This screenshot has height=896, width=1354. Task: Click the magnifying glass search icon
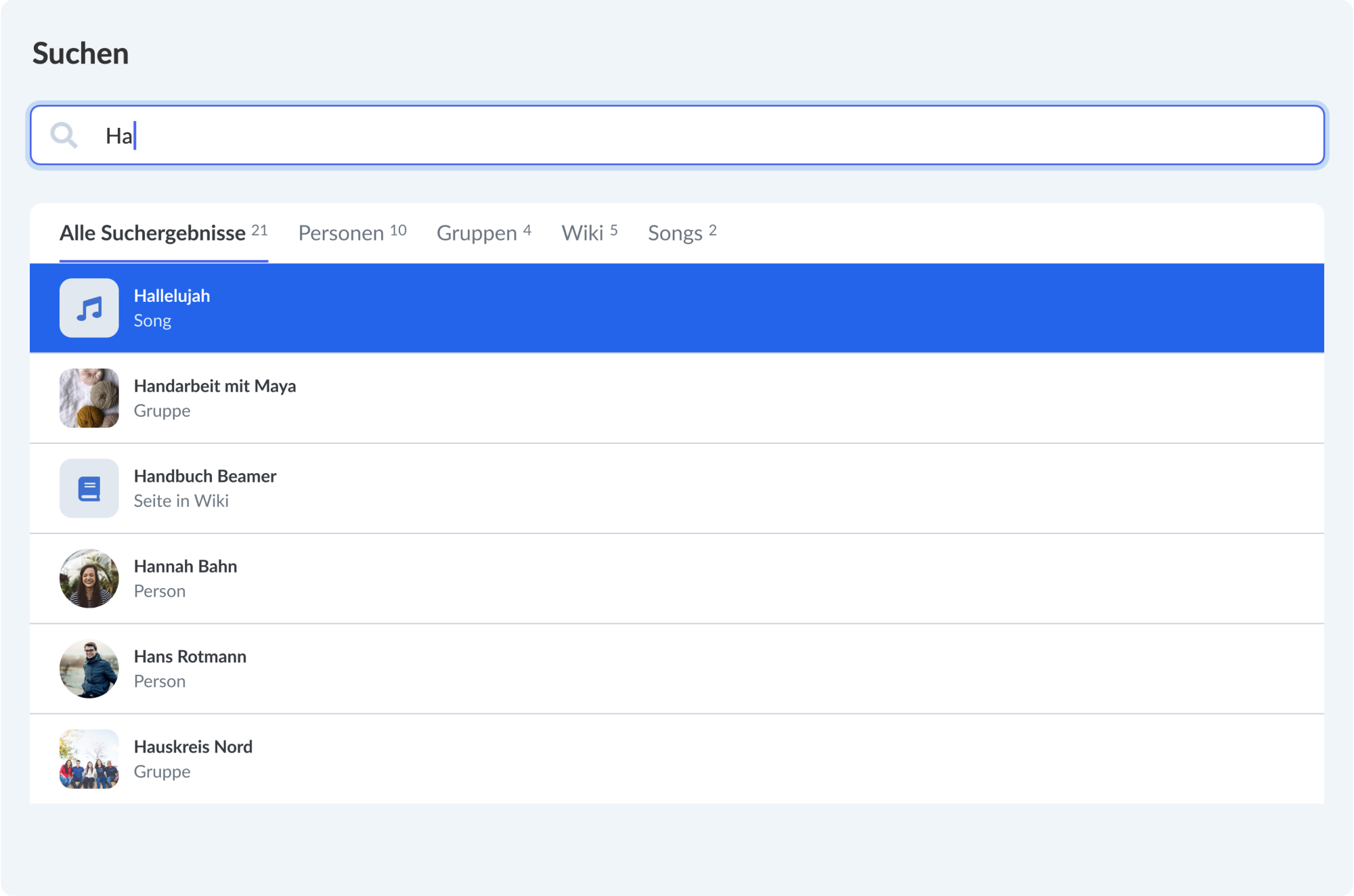pyautogui.click(x=64, y=135)
